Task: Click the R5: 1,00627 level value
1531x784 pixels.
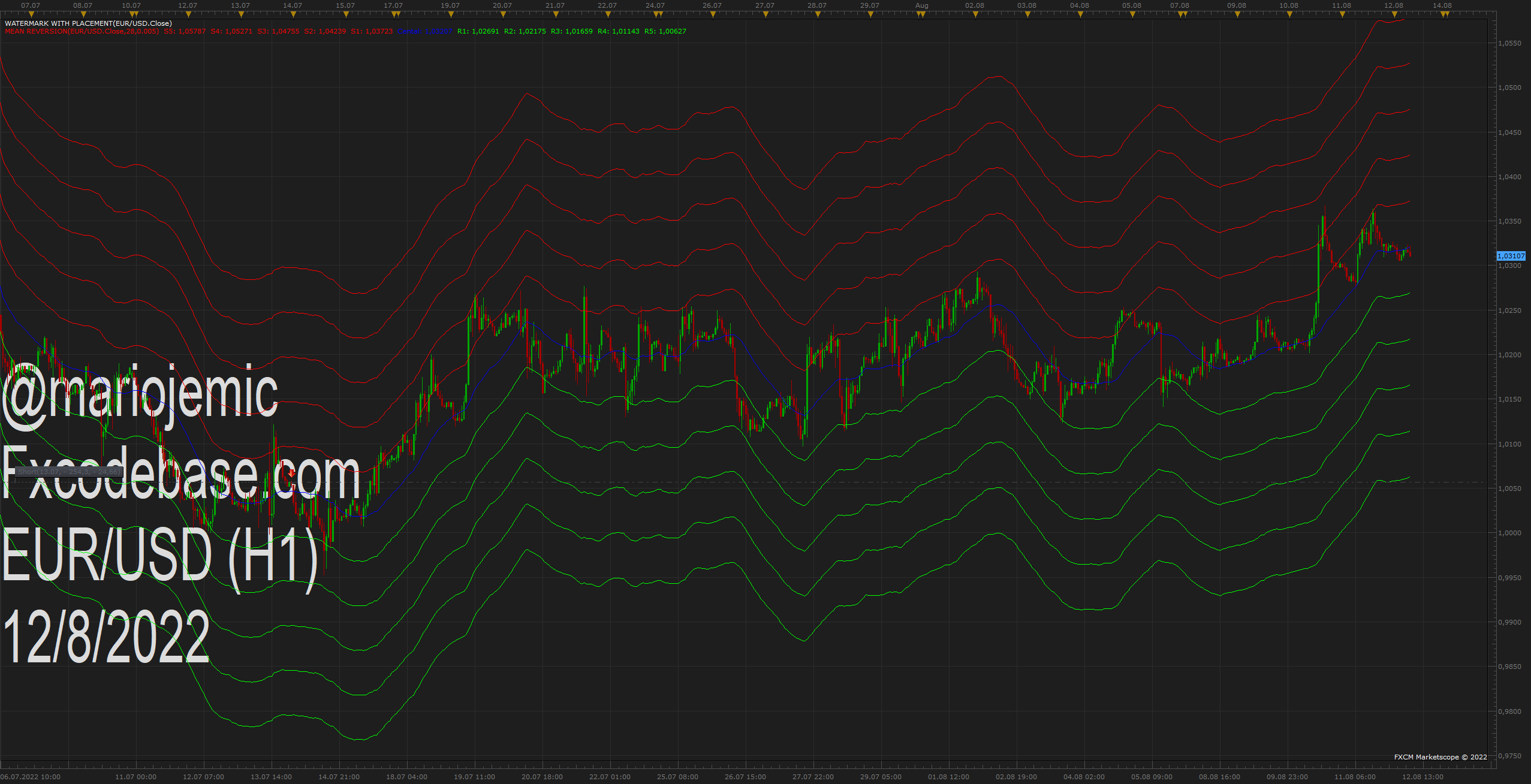Action: click(665, 31)
